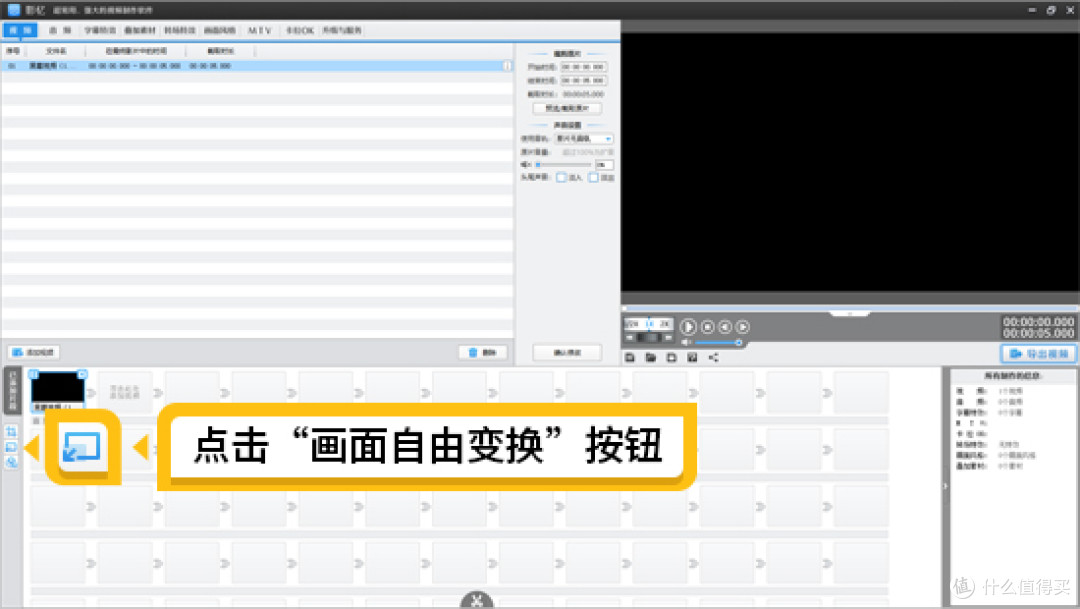Click the save project icon under preview
1080x609 pixels.
click(630, 358)
